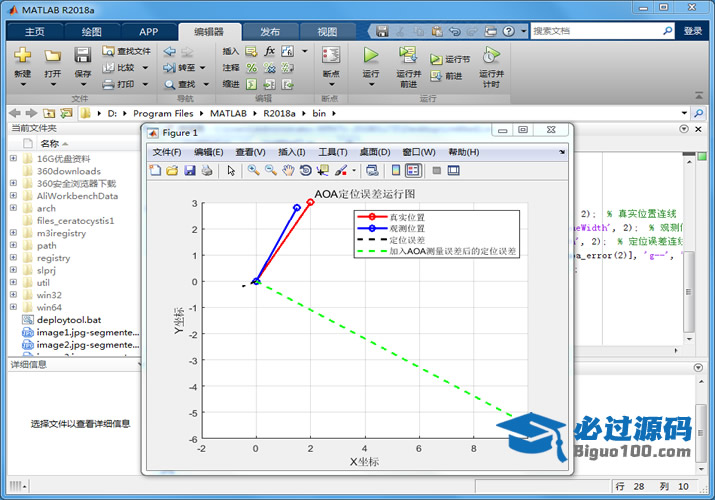
Task: Click the browse for folder icon
Action: coord(66,113)
